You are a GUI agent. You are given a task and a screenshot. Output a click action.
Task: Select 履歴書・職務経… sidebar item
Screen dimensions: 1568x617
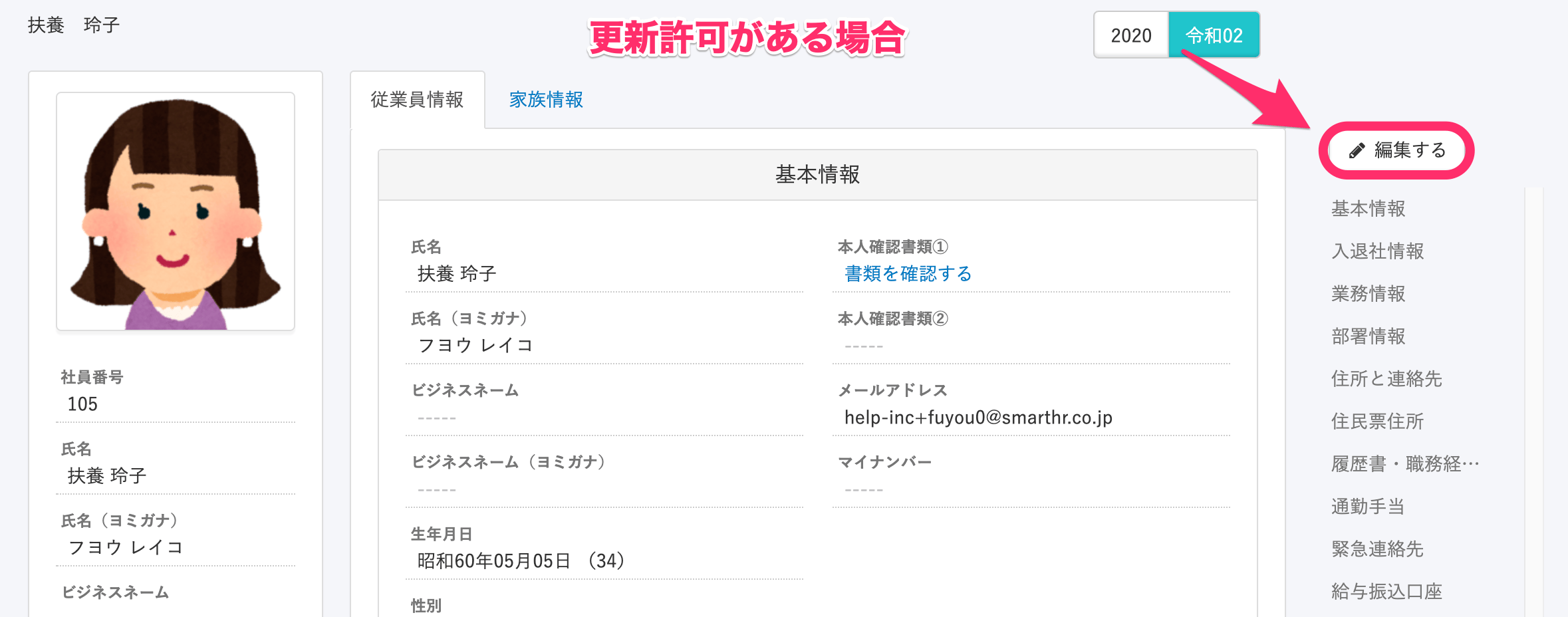click(1405, 464)
